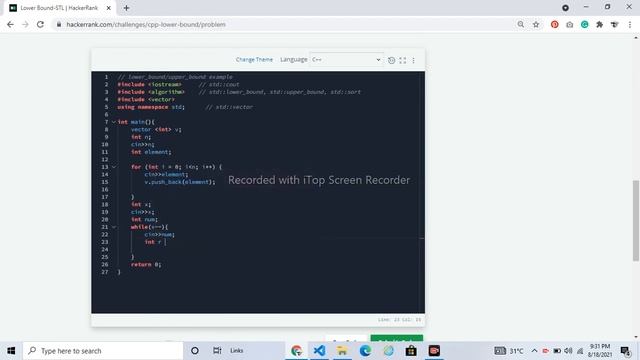640x360 pixels.
Task: Click line 26 return 0 statement
Action: coord(146,264)
